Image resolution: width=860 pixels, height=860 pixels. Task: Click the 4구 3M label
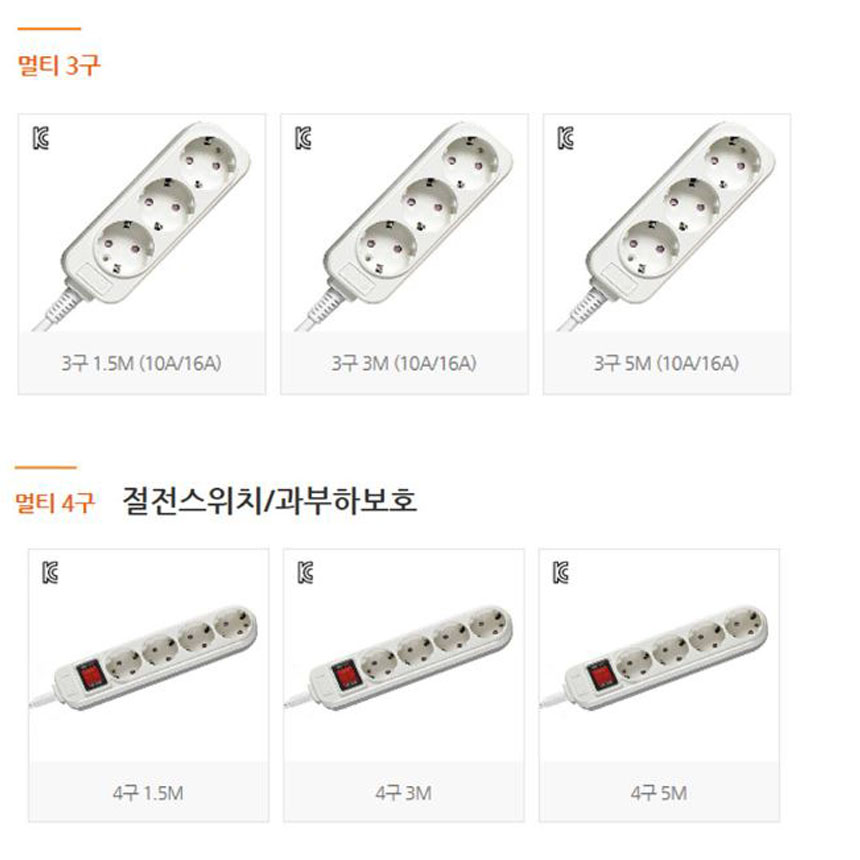click(x=404, y=793)
